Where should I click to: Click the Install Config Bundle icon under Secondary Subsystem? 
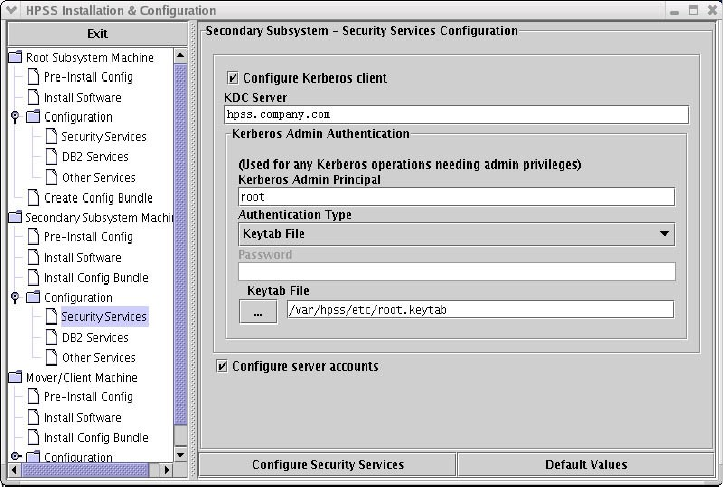pyautogui.click(x=33, y=277)
